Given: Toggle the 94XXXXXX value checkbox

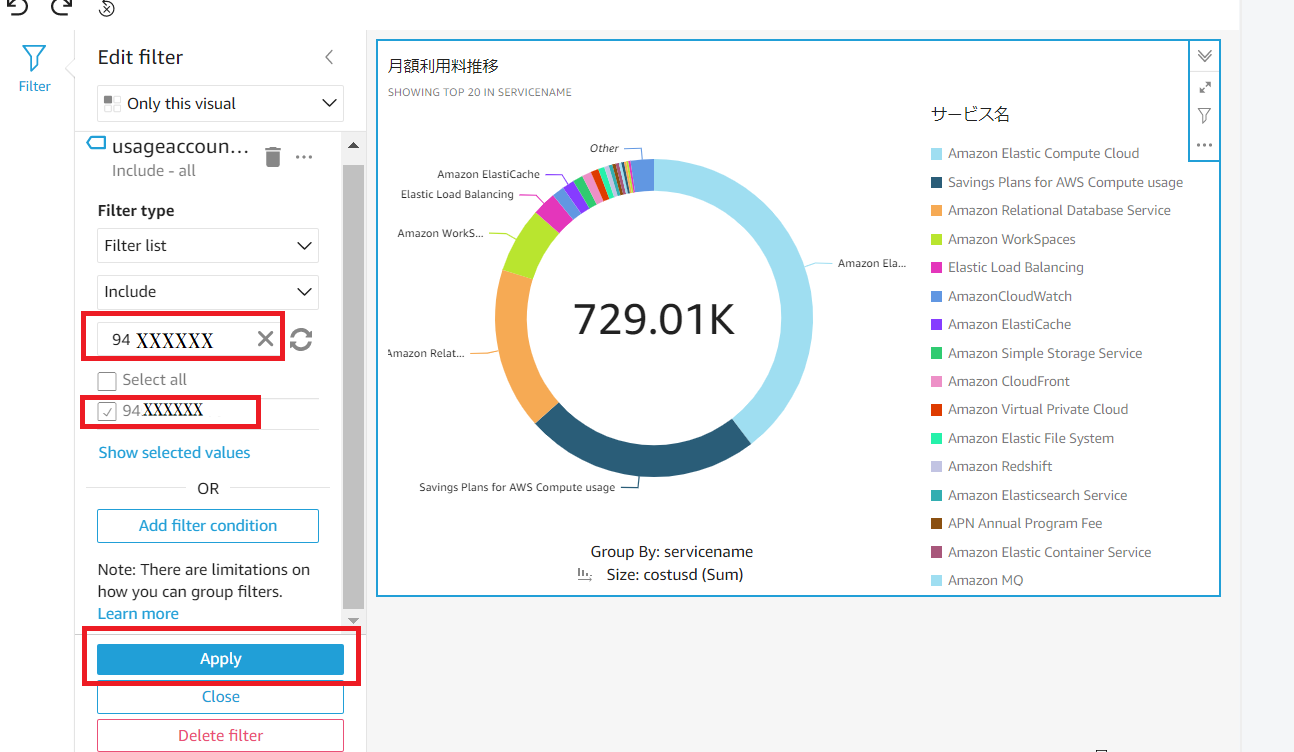Looking at the screenshot, I should coord(107,411).
